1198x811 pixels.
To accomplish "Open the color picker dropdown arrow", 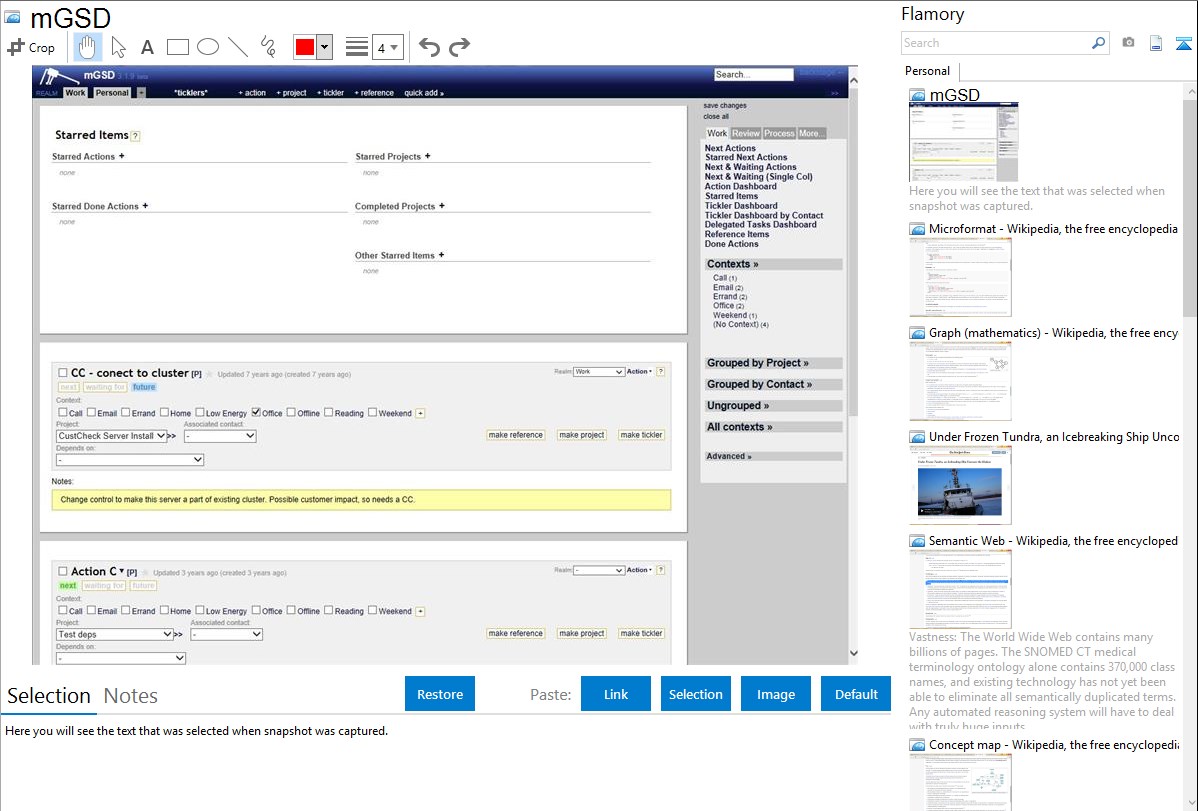I will [324, 47].
